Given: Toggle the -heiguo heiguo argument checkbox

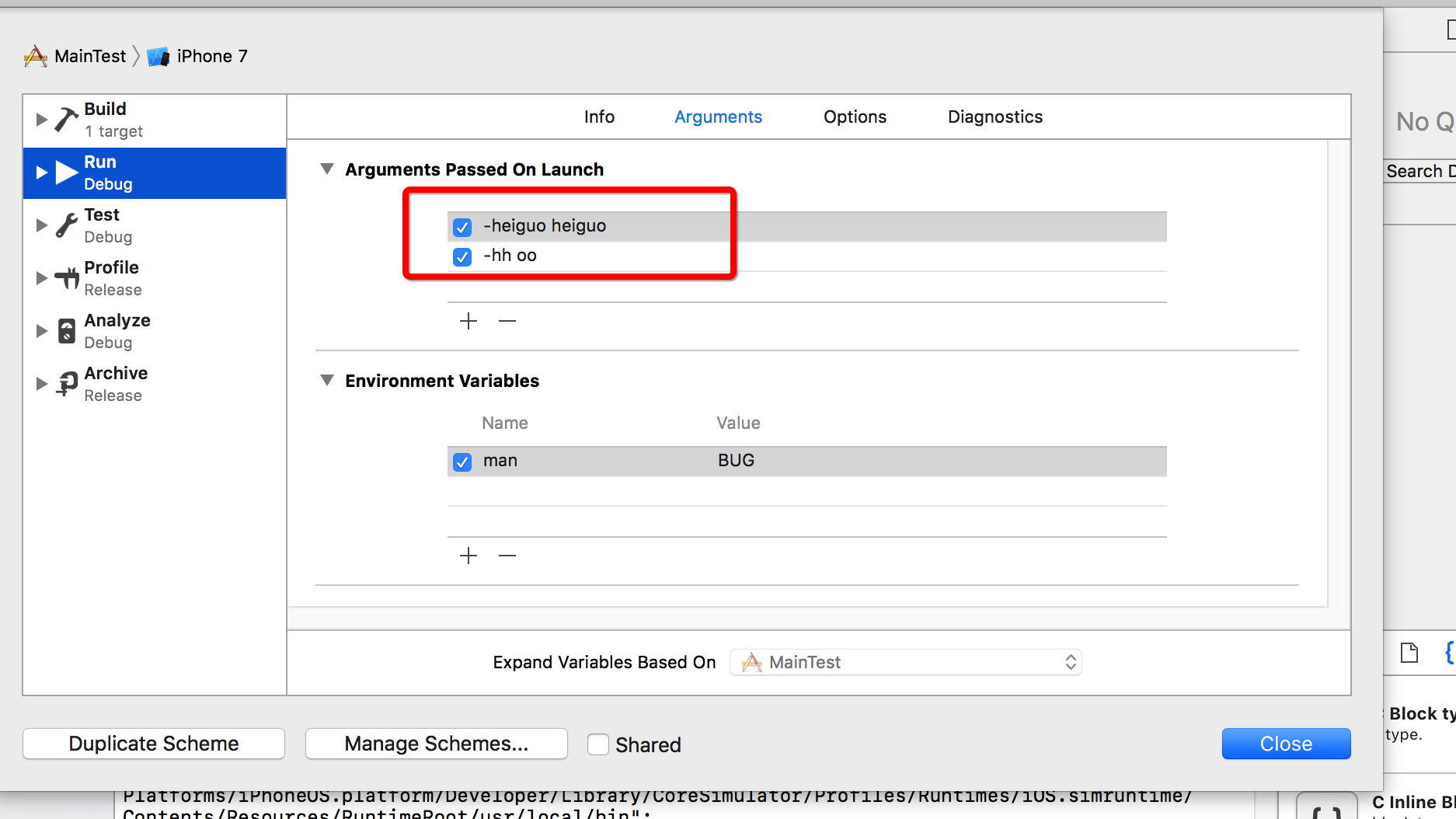Looking at the screenshot, I should (462, 227).
